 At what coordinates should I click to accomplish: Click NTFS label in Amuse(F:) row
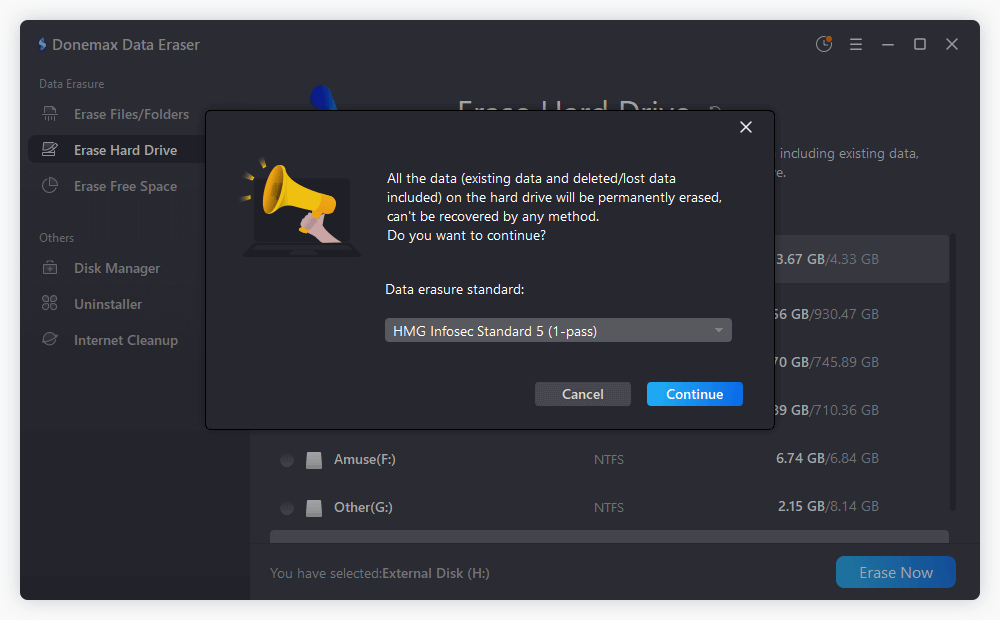[x=608, y=459]
